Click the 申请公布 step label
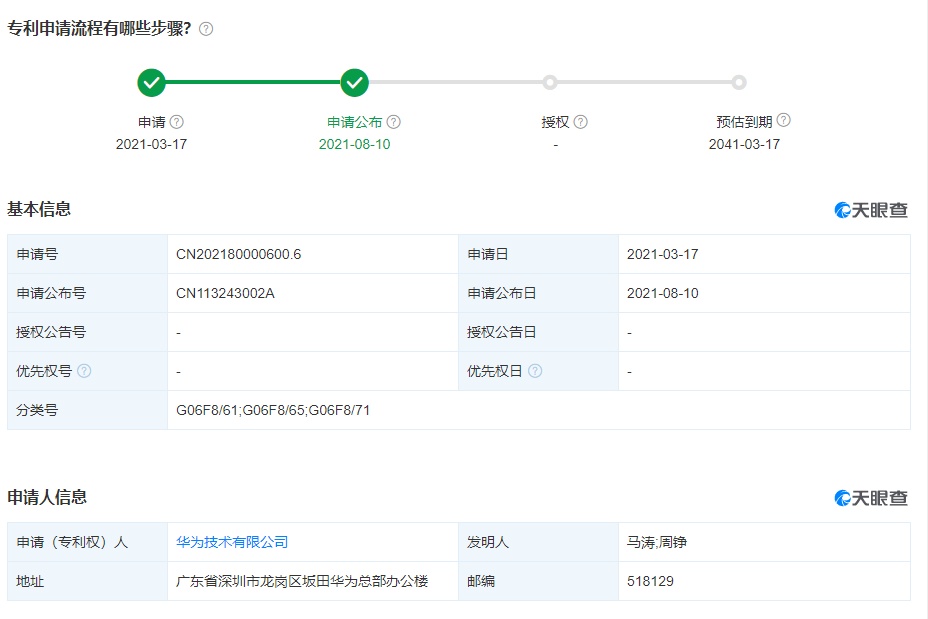The height and width of the screenshot is (619, 928). tap(354, 122)
